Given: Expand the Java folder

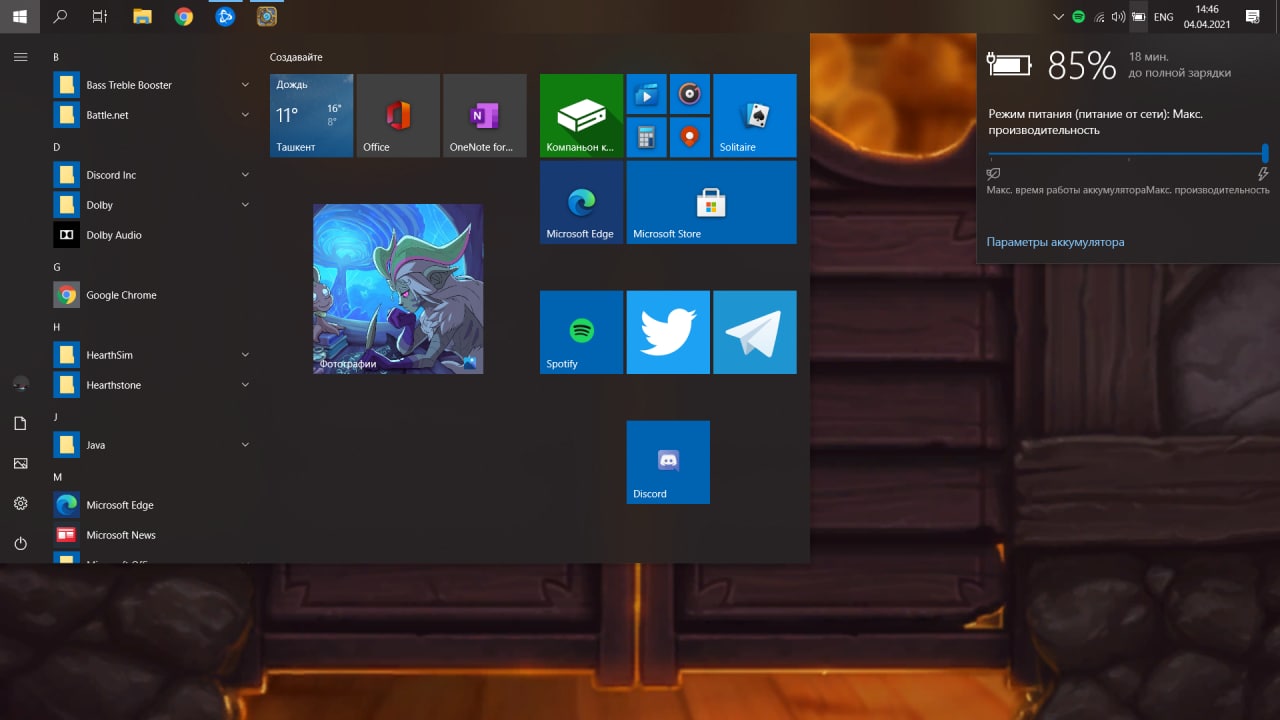Looking at the screenshot, I should click(153, 445).
